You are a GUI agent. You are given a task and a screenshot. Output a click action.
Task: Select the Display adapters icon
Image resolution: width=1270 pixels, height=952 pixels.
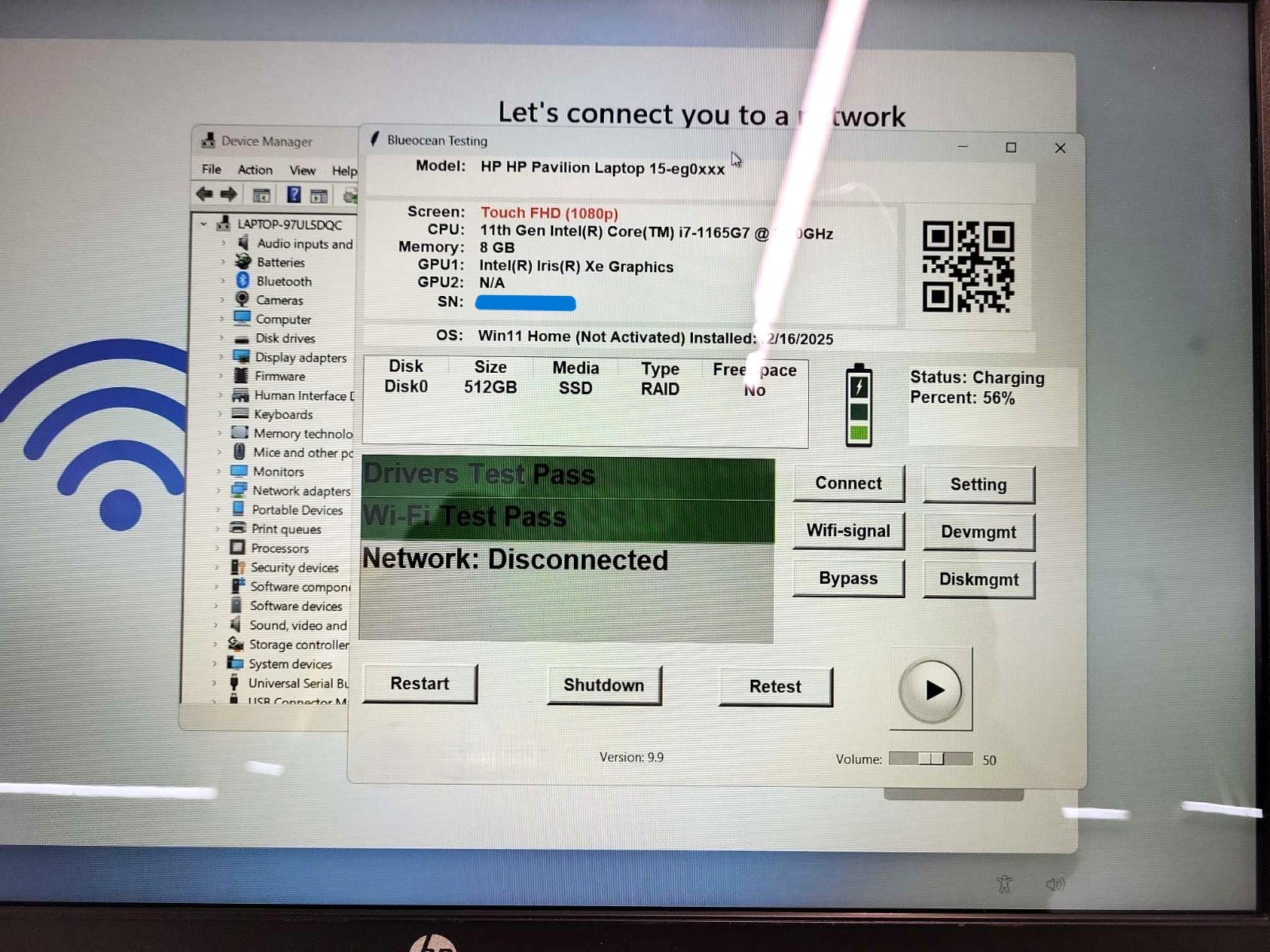coord(241,356)
